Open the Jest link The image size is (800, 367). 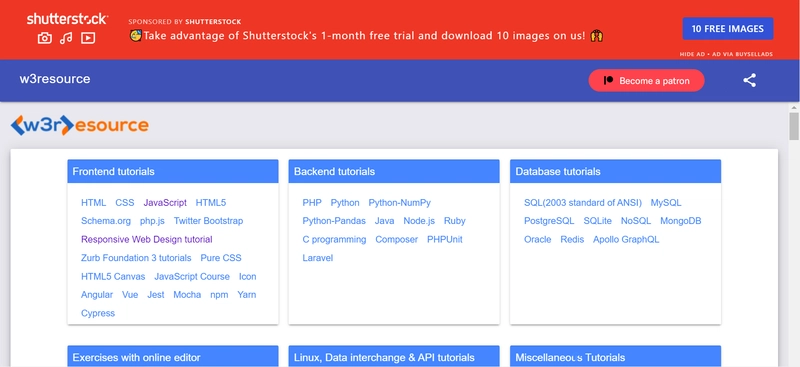tap(156, 295)
